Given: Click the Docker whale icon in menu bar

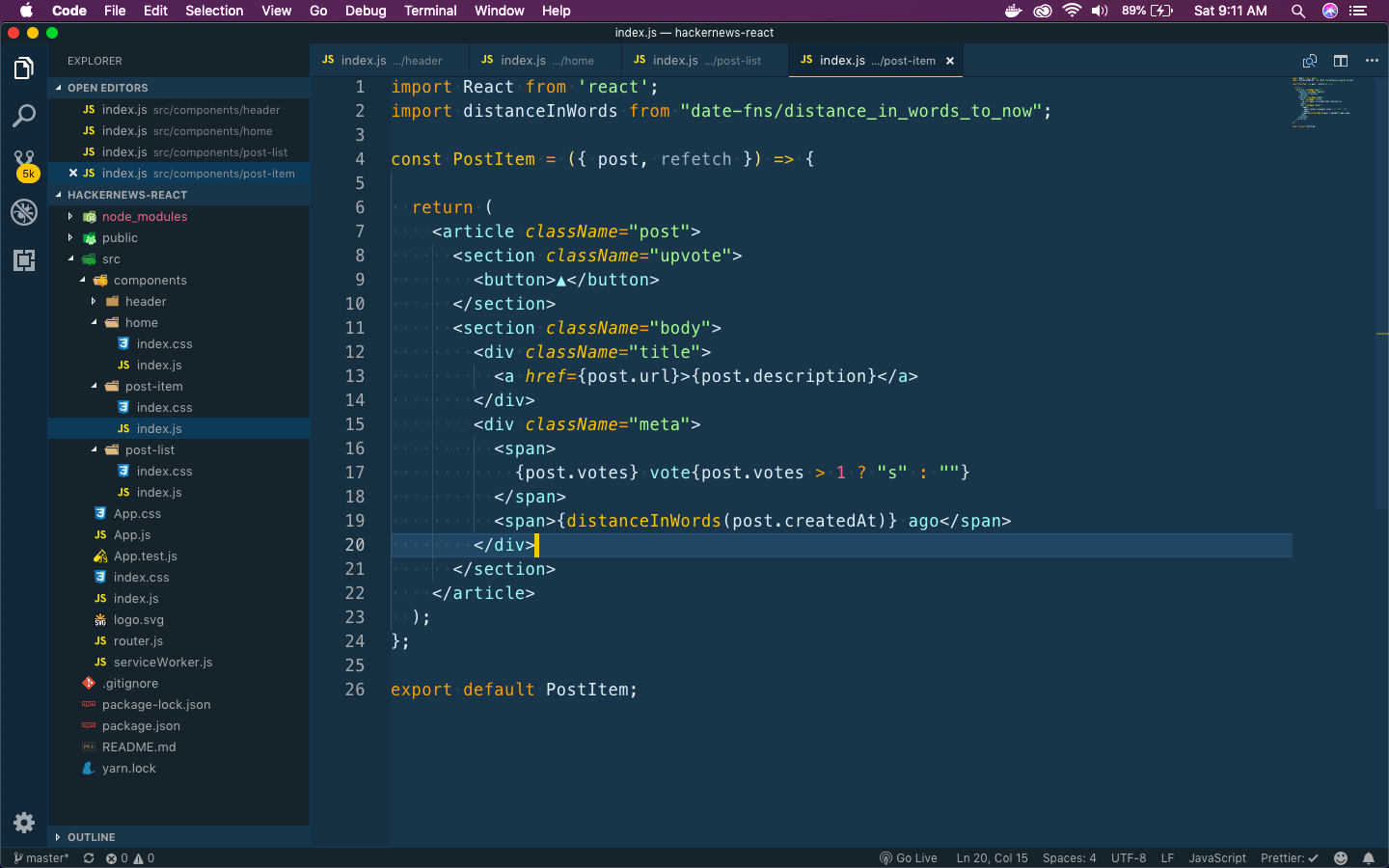Looking at the screenshot, I should 1013,11.
